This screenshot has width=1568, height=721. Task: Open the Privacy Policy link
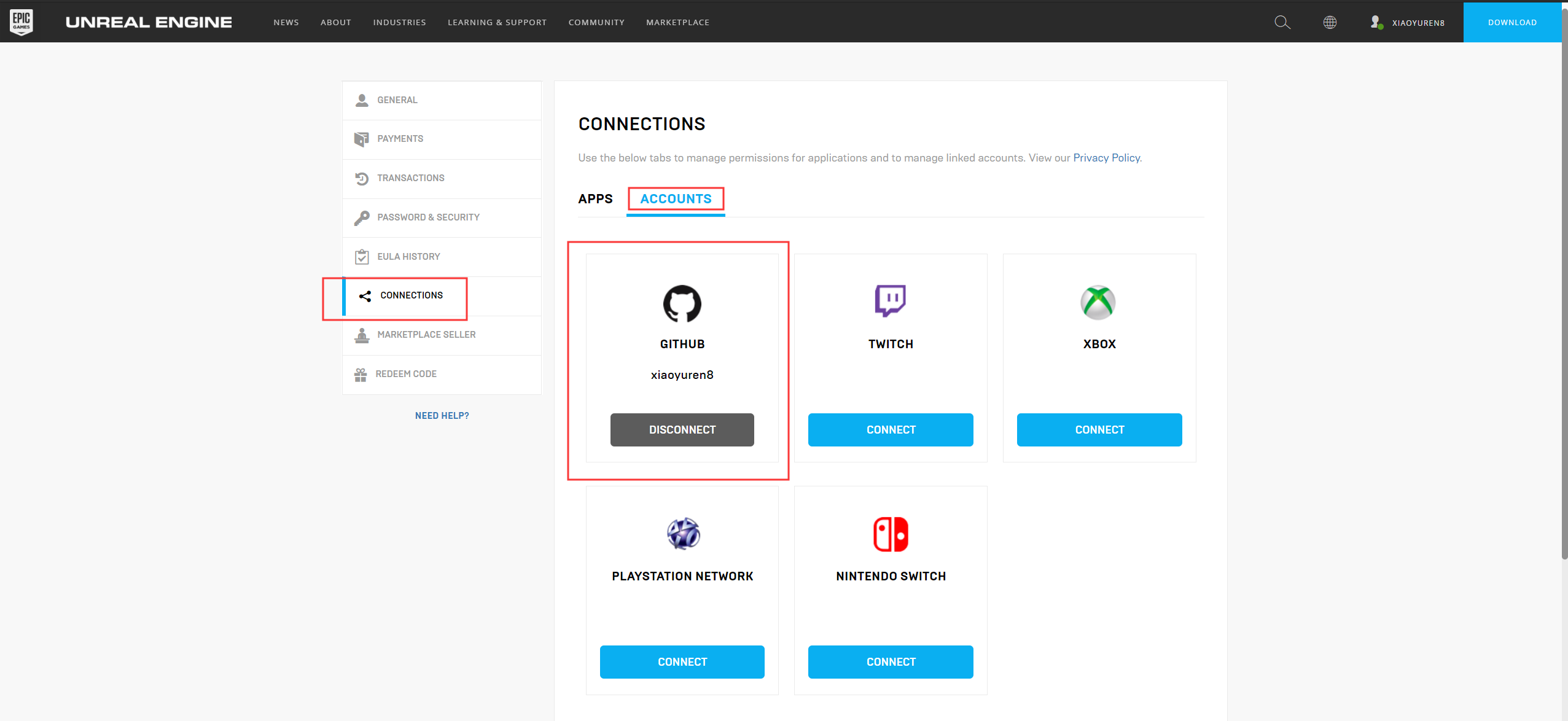point(1106,158)
